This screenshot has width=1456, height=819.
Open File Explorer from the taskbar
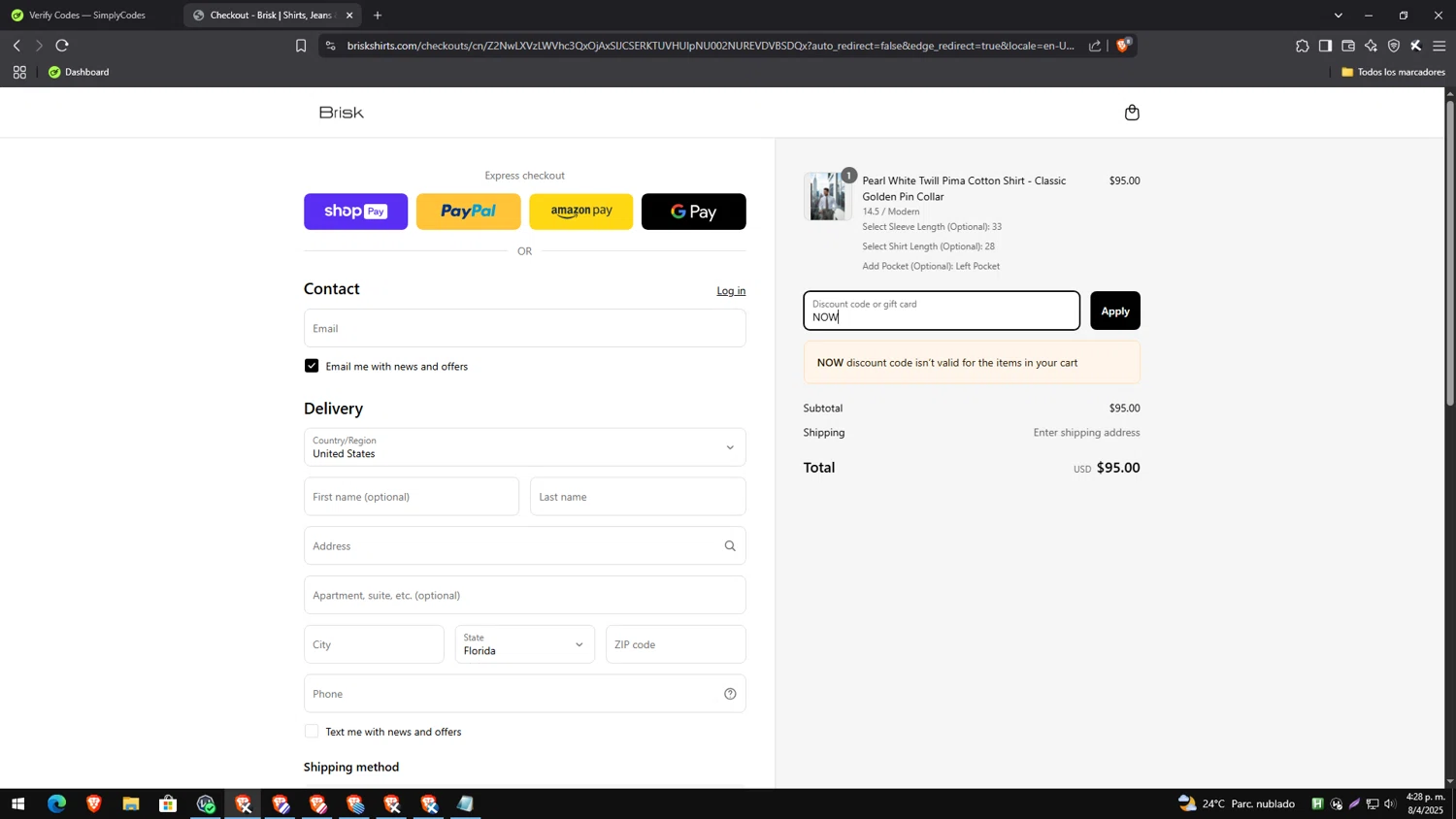pyautogui.click(x=130, y=803)
